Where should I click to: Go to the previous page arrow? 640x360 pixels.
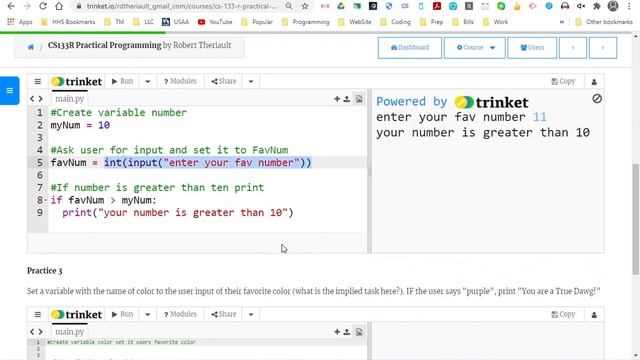[573, 48]
